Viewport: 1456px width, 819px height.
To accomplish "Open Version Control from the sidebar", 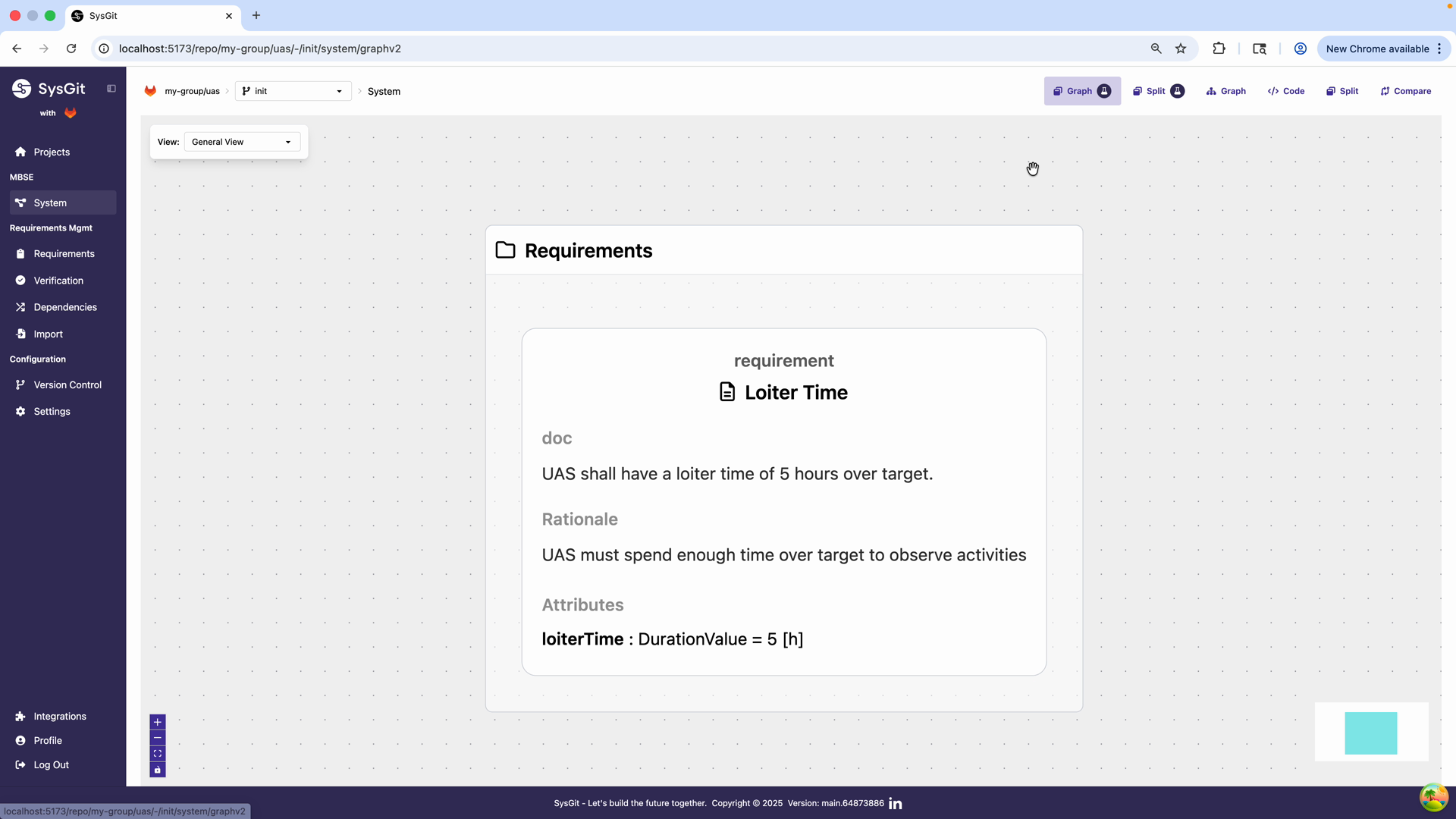I will point(67,384).
